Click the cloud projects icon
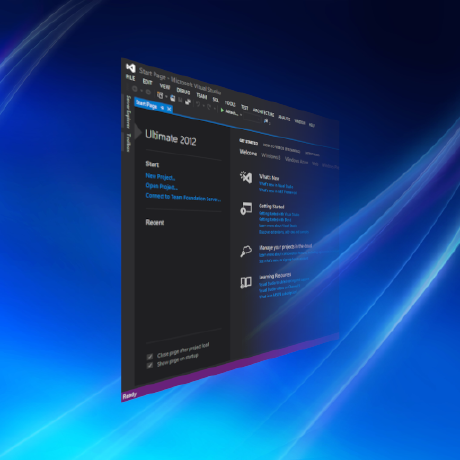 pyautogui.click(x=246, y=251)
